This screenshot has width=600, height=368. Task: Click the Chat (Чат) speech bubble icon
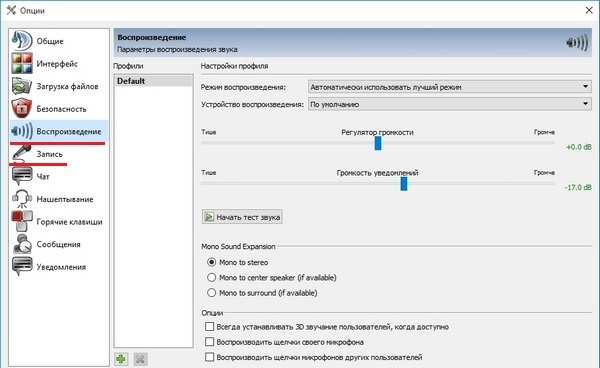tap(22, 176)
